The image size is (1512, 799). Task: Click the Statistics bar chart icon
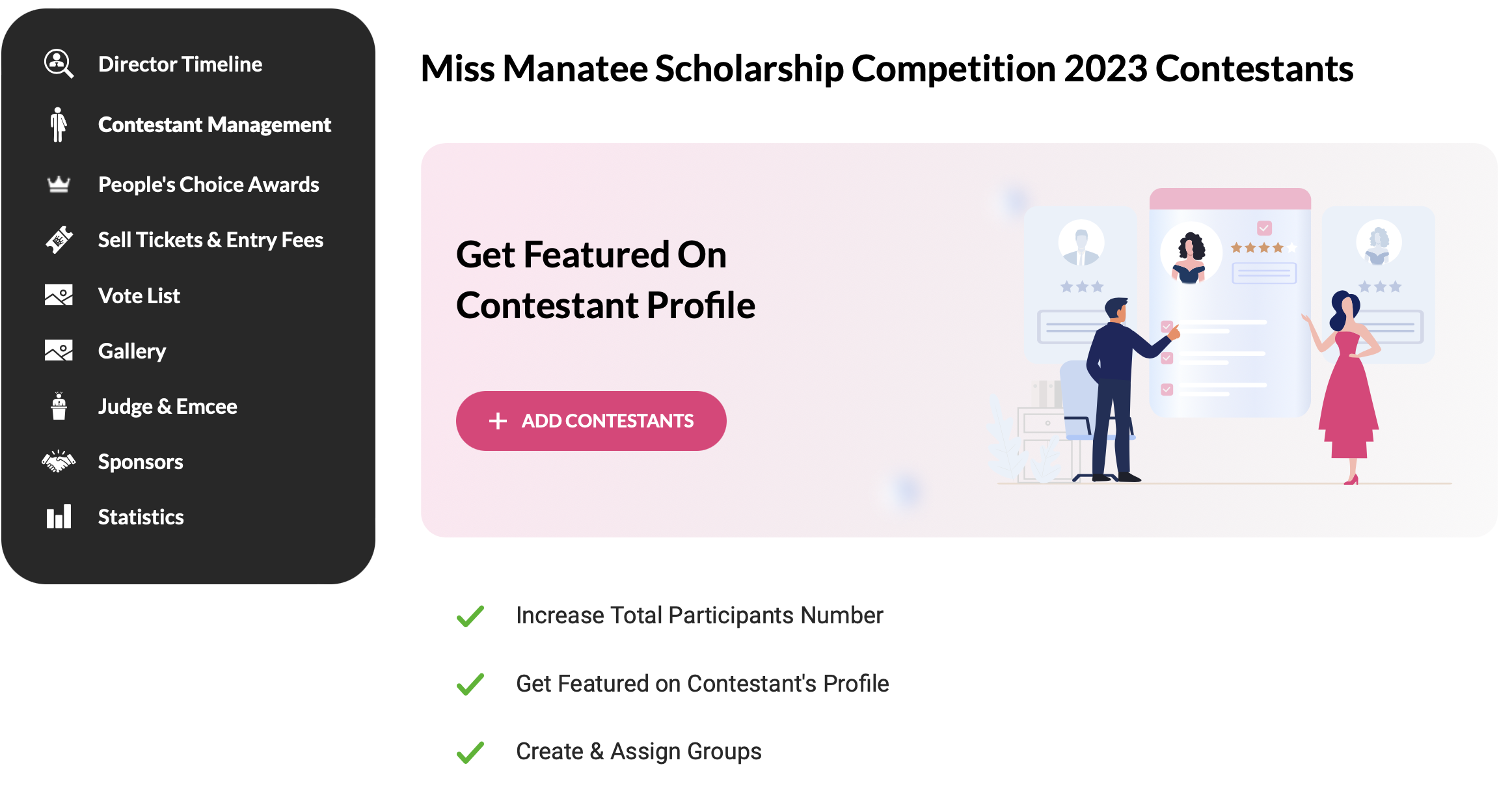click(x=59, y=517)
